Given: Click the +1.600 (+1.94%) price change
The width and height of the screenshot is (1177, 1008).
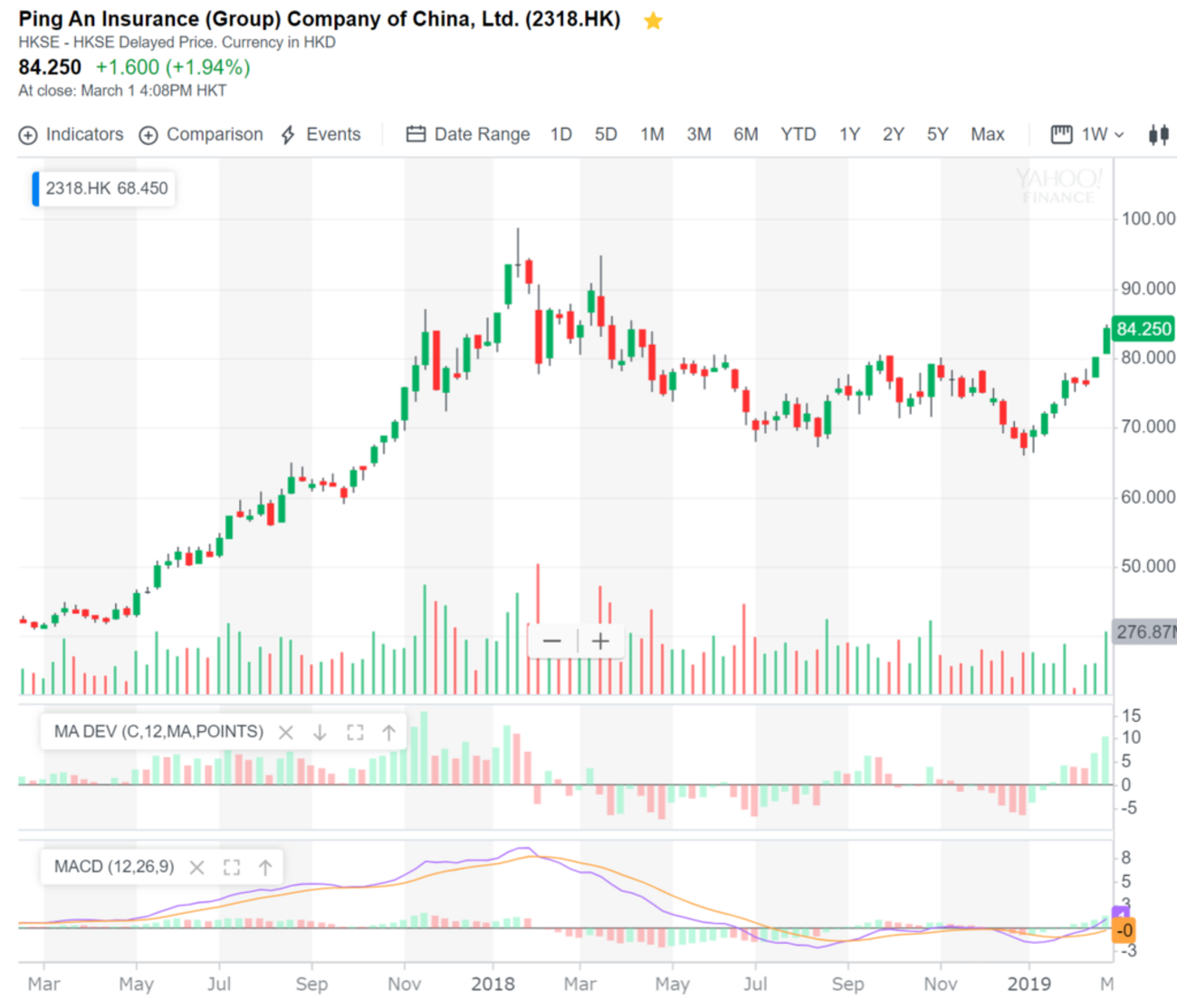Looking at the screenshot, I should [x=173, y=67].
